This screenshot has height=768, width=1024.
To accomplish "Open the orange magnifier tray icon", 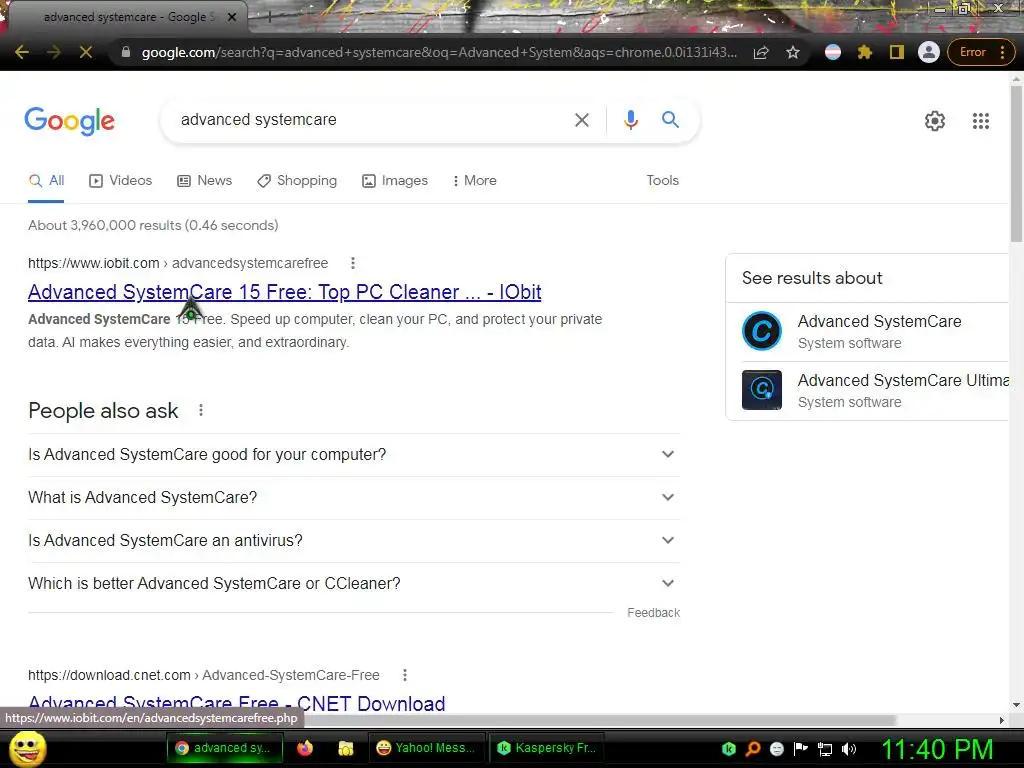I will pyautogui.click(x=753, y=749).
